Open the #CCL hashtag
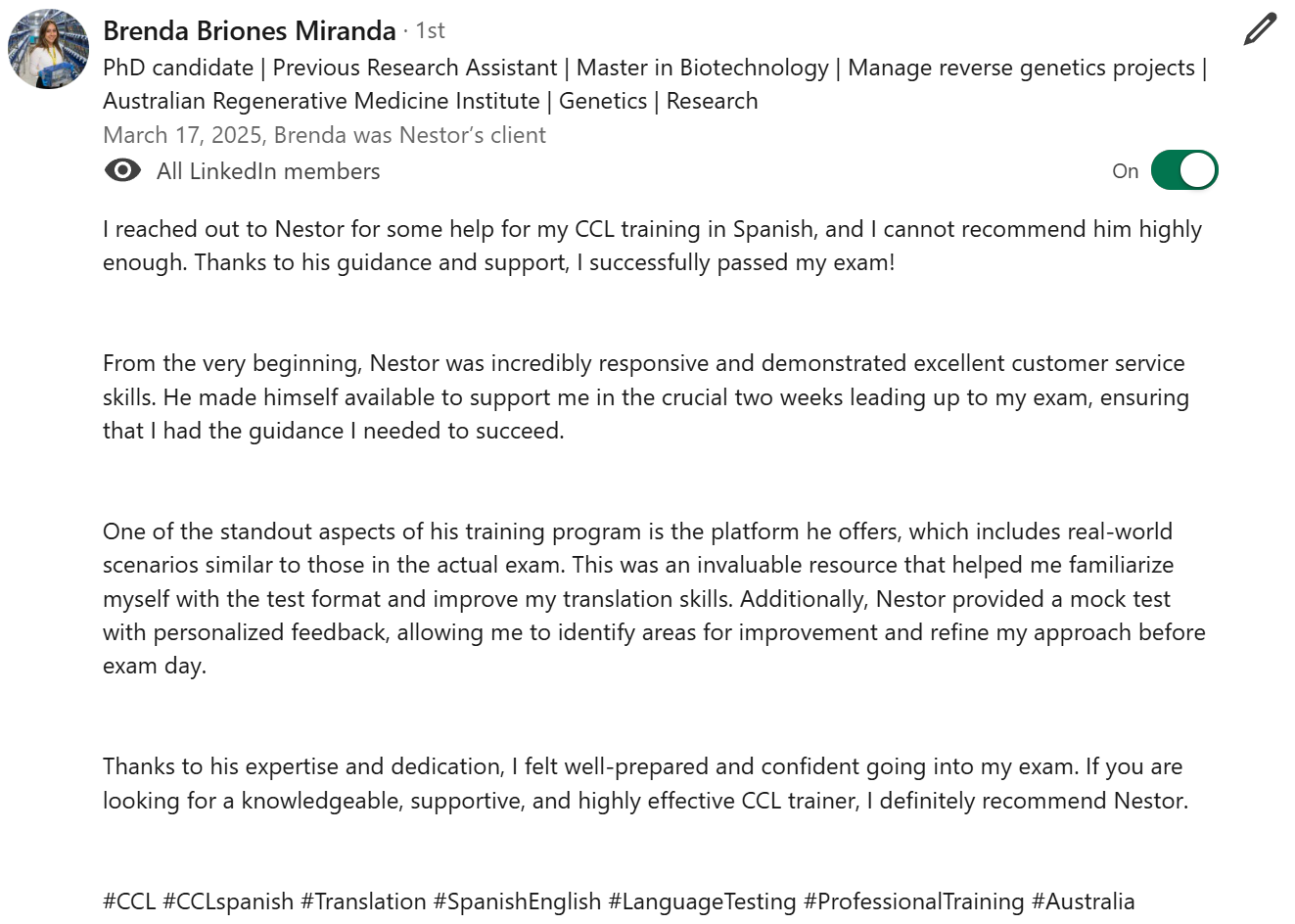The height and width of the screenshot is (924, 1295). coord(129,901)
